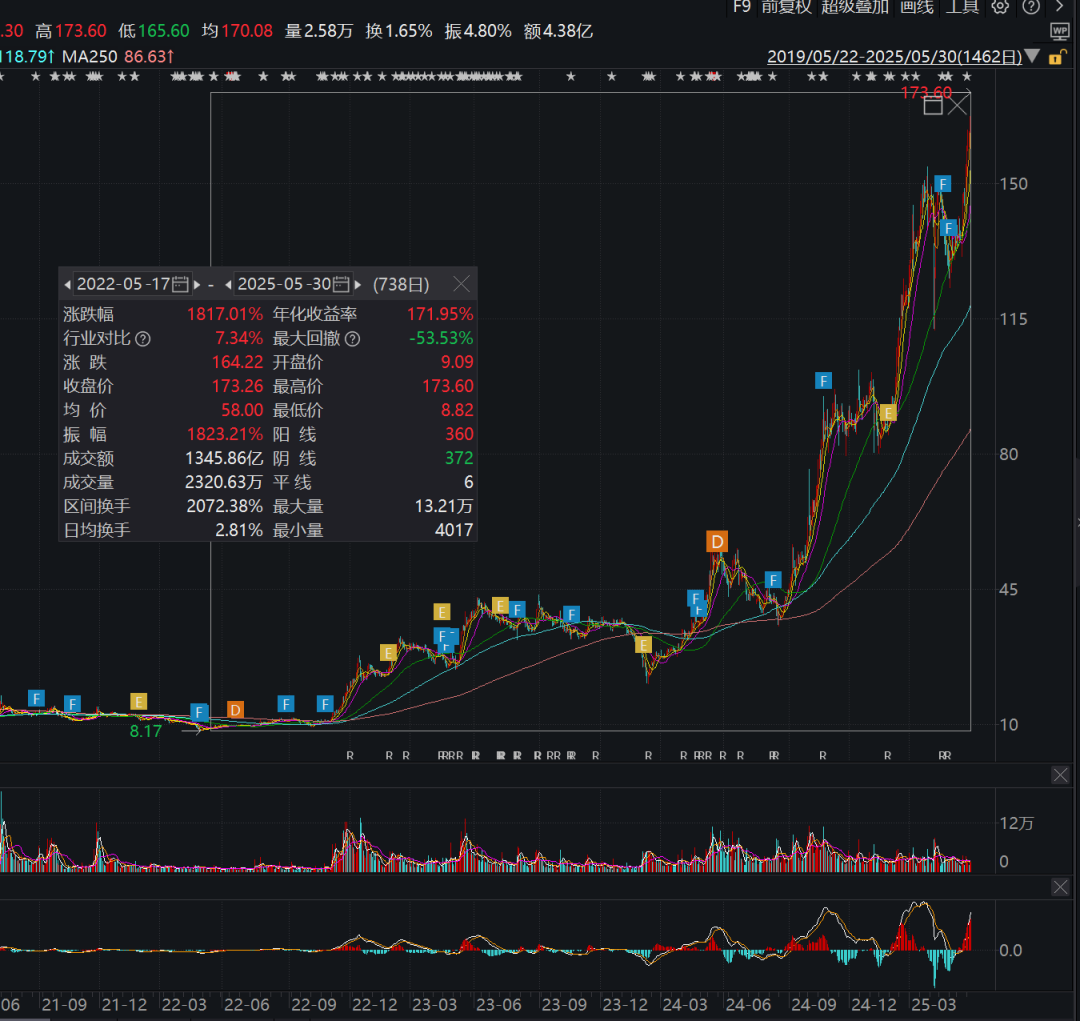This screenshot has height=1021, width=1080.
Task: Expand more toolbar options with right chevron
Action: pos(1059,6)
